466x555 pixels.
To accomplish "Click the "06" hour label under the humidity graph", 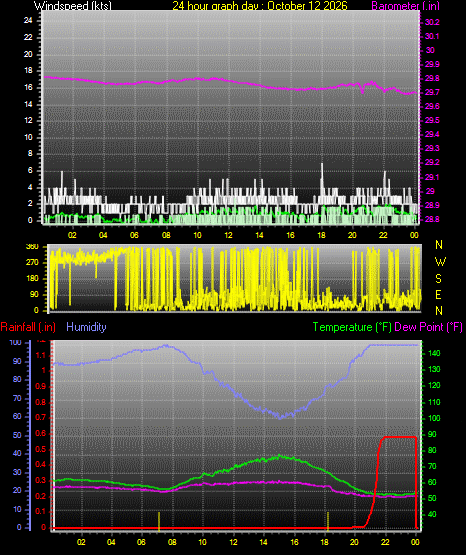I will 141,542.
